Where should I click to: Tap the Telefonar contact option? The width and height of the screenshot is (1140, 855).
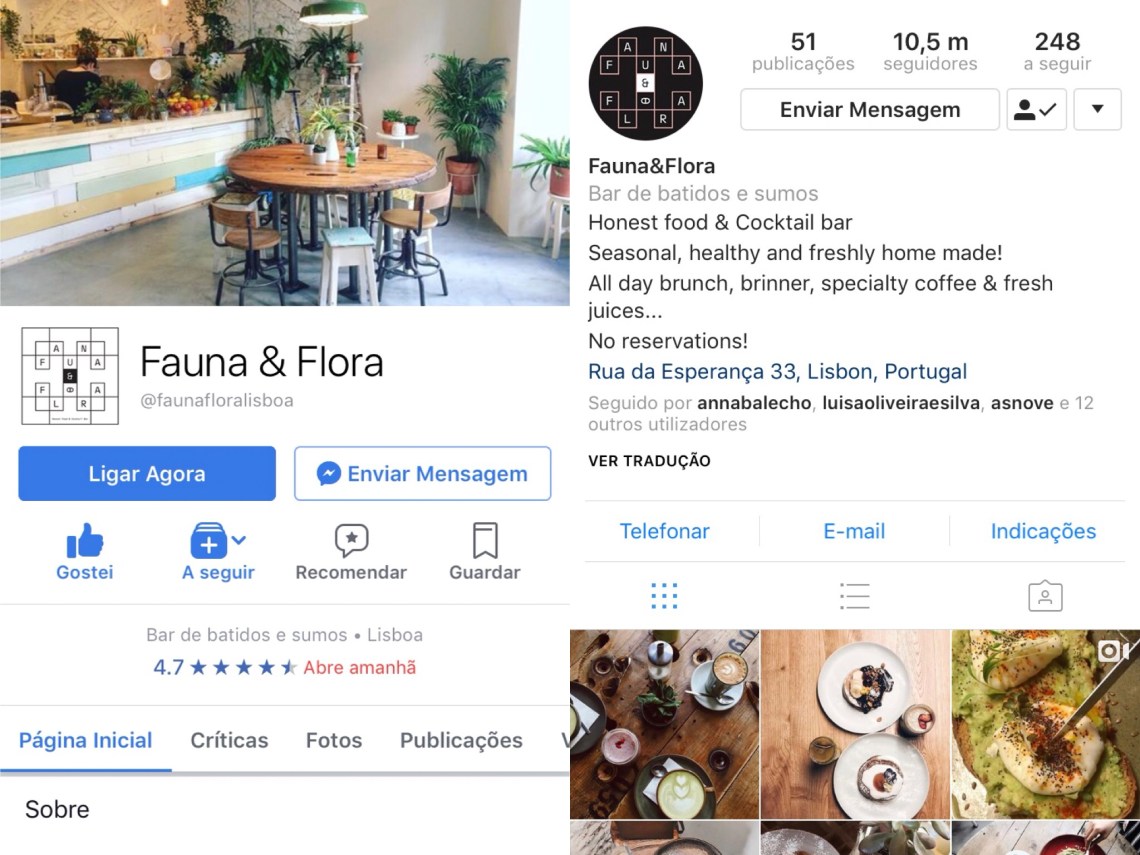(x=664, y=531)
